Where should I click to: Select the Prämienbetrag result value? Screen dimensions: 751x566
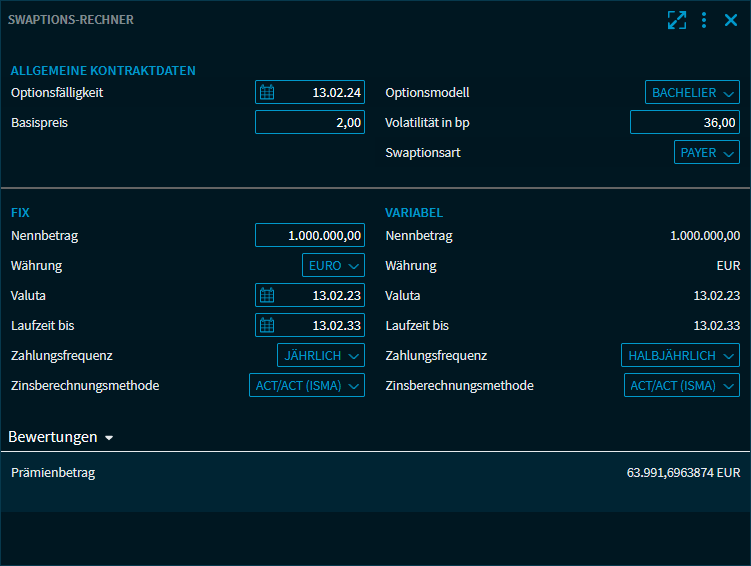click(683, 473)
